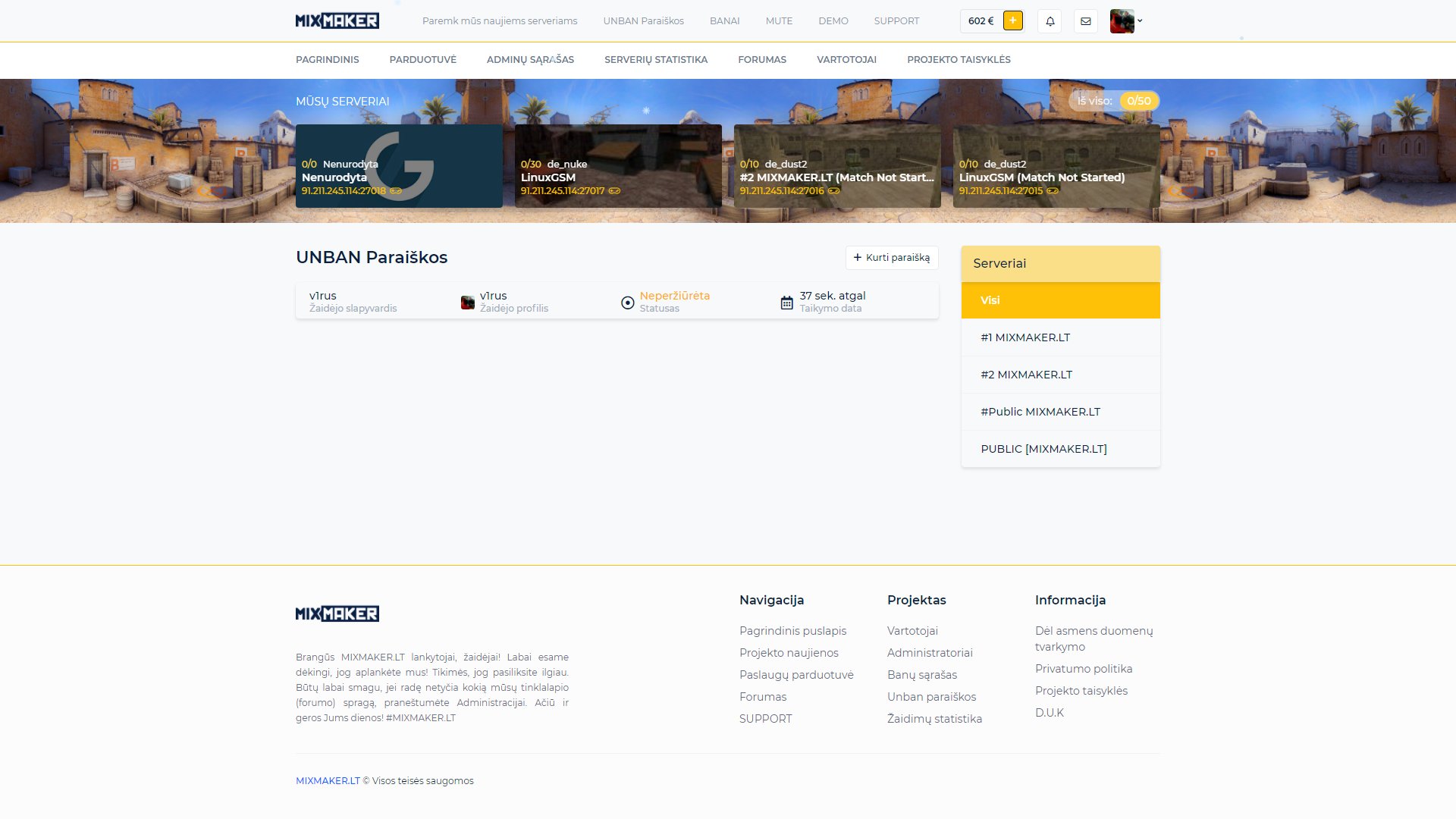Image resolution: width=1456 pixels, height=819 pixels.
Task: Go to the PARDUOTUVĖ tab
Action: pyautogui.click(x=423, y=60)
